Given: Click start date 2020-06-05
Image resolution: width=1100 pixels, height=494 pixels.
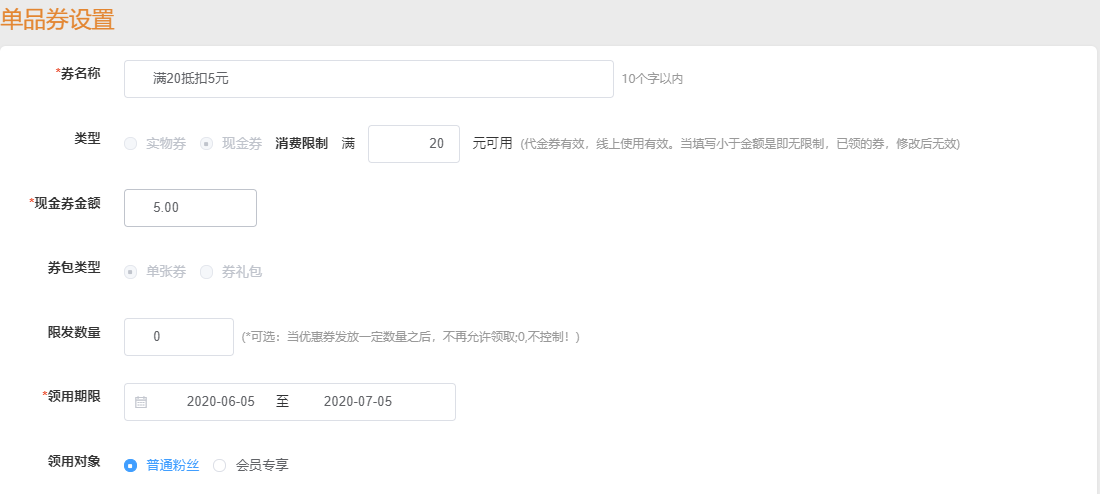Looking at the screenshot, I should point(221,402).
